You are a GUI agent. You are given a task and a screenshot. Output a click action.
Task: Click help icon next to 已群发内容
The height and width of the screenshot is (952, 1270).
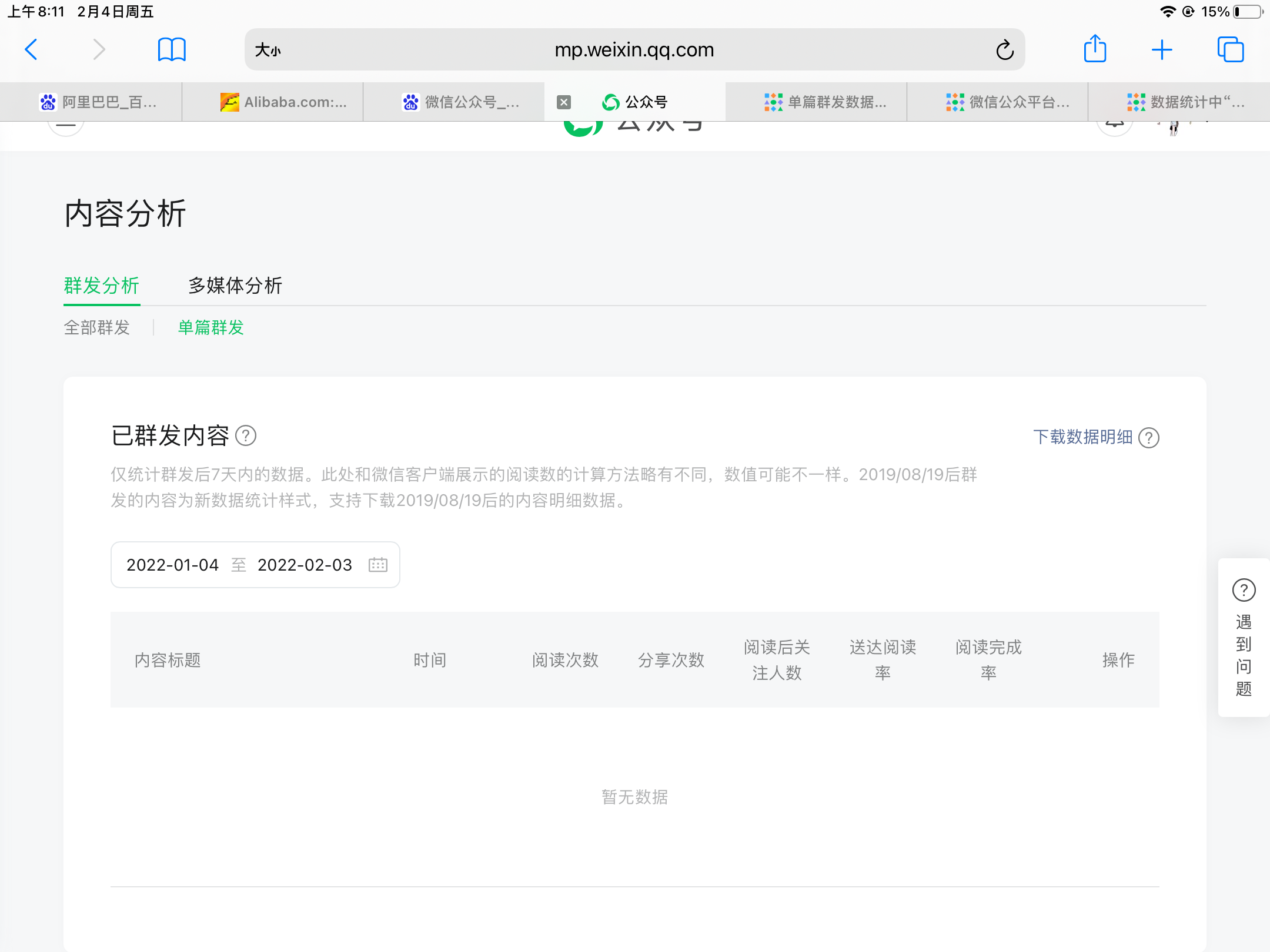point(246,436)
